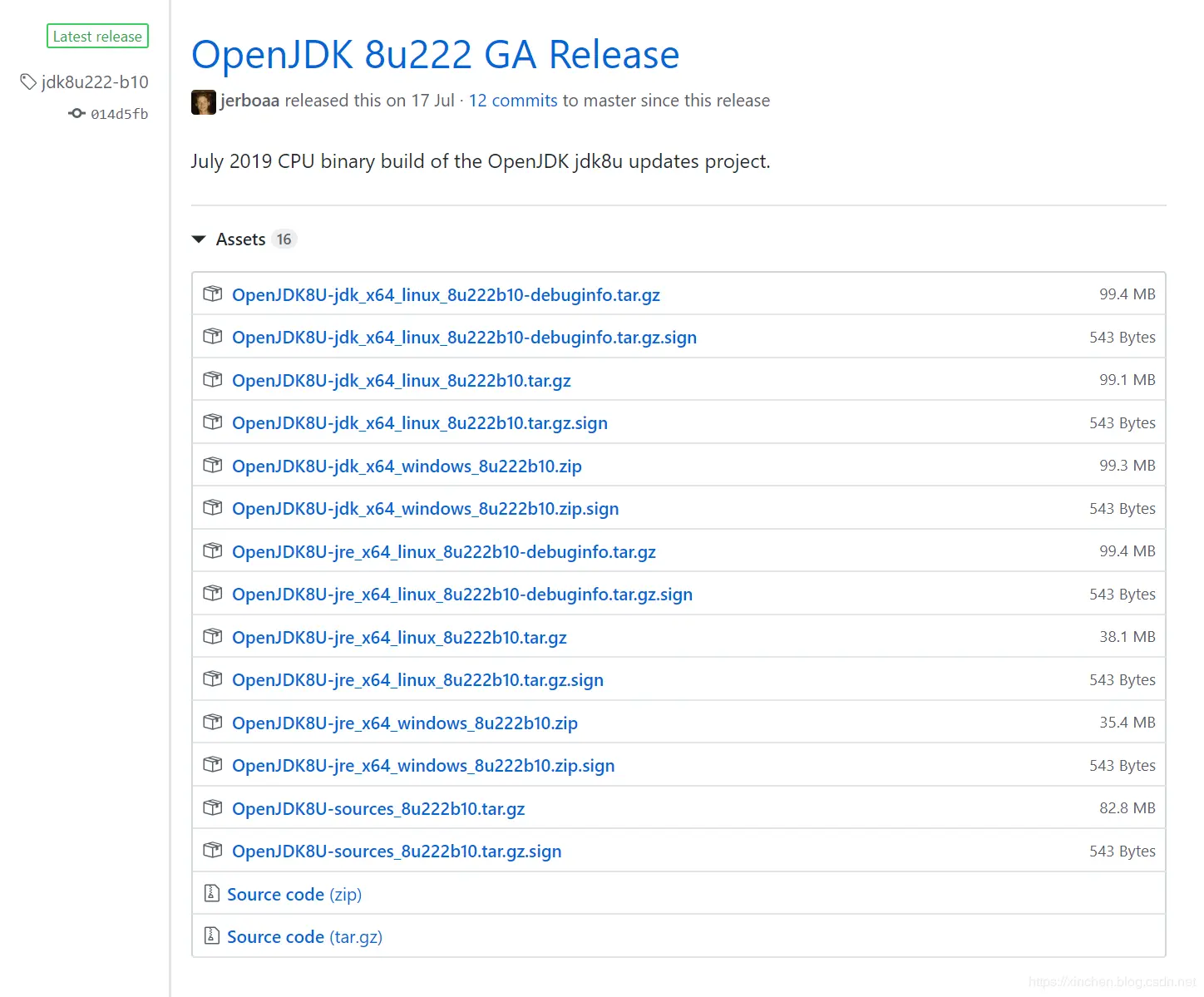Image resolution: width=1204 pixels, height=997 pixels.
Task: Download OpenJDK8U-jdk_x64_windows_8u222b10.zip
Action: (407, 466)
